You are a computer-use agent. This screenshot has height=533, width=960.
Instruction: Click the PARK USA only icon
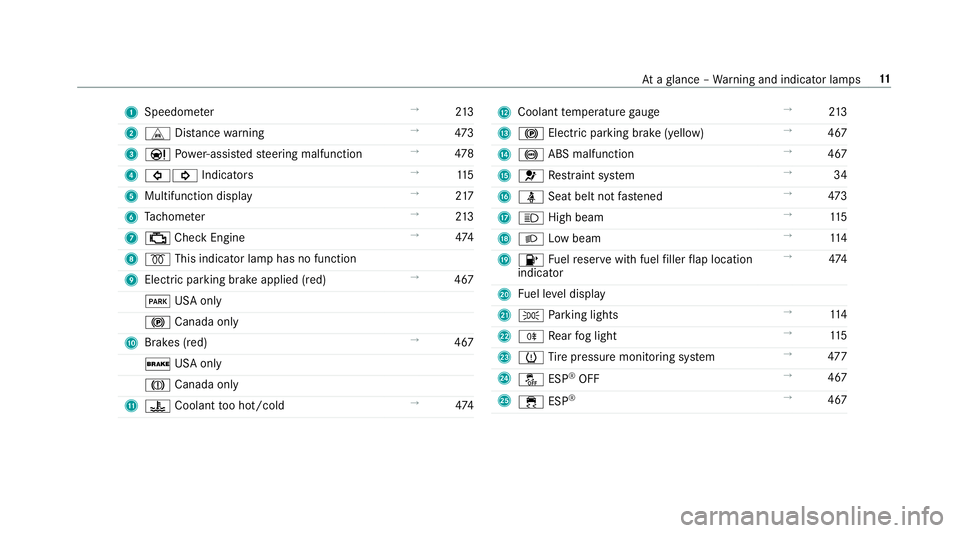(x=157, y=301)
